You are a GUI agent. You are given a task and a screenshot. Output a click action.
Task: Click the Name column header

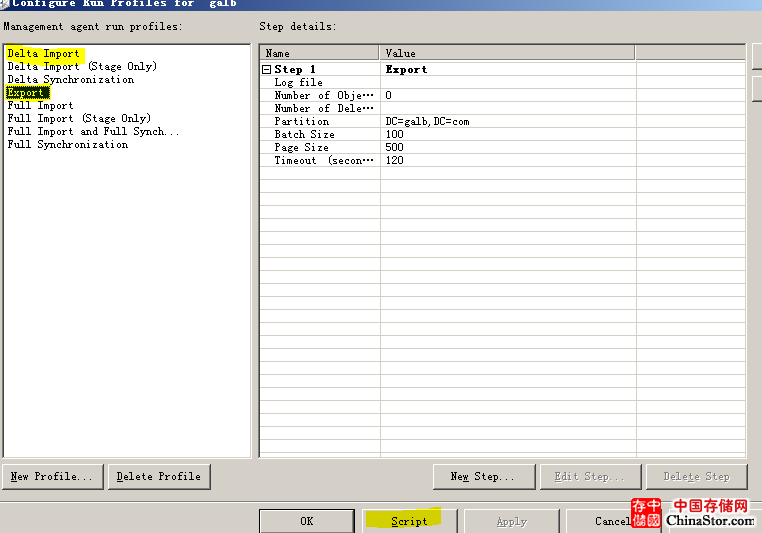tap(319, 53)
